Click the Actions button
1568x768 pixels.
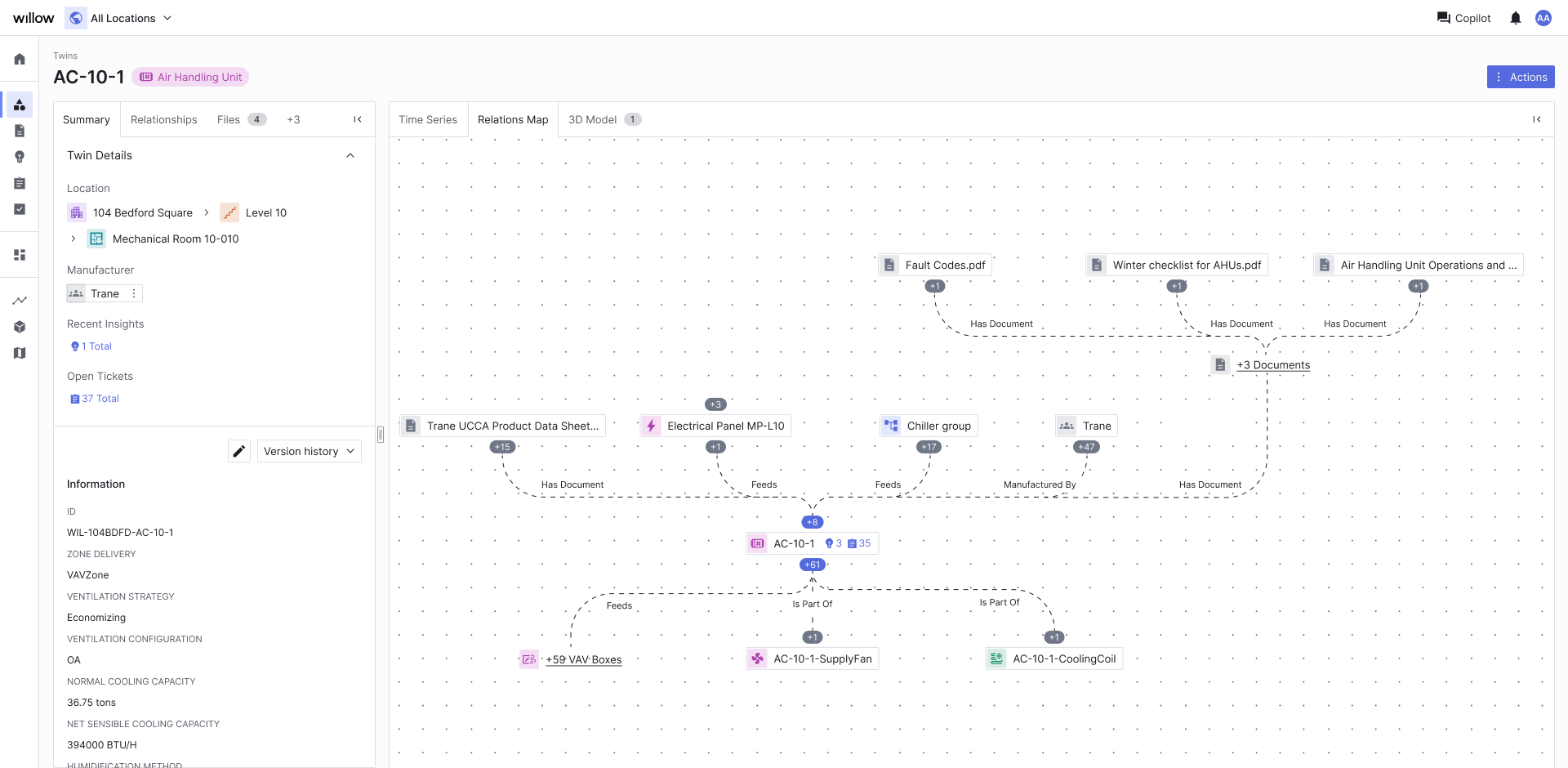[x=1520, y=77]
